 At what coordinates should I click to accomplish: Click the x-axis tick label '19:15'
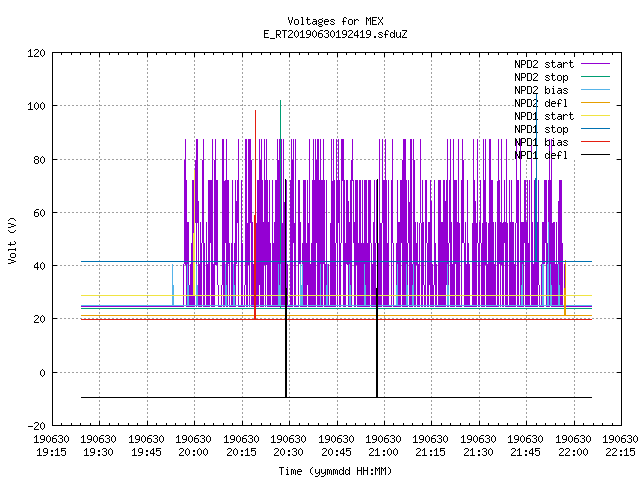tap(51, 452)
